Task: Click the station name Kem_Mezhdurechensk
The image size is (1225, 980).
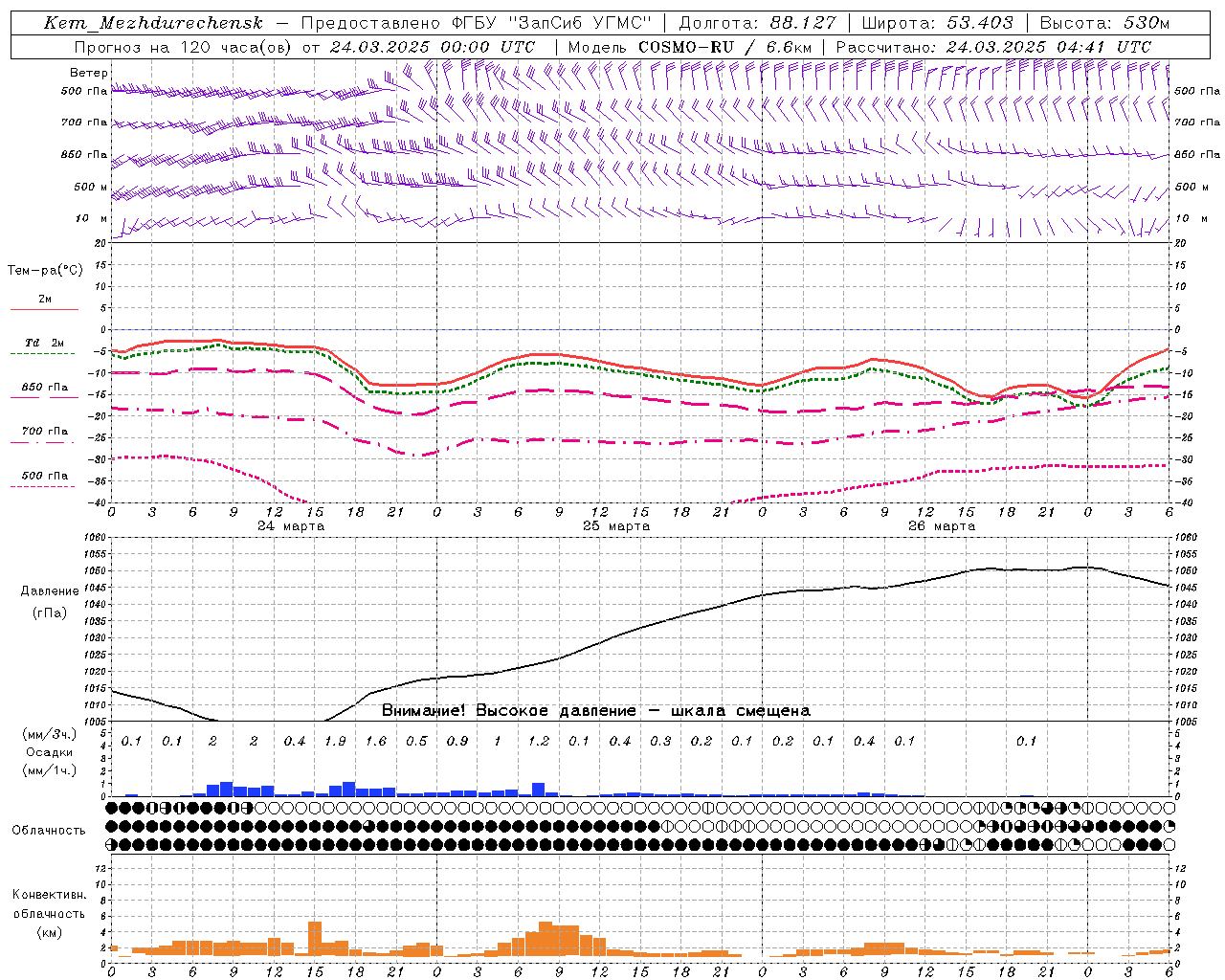Action: [153, 23]
